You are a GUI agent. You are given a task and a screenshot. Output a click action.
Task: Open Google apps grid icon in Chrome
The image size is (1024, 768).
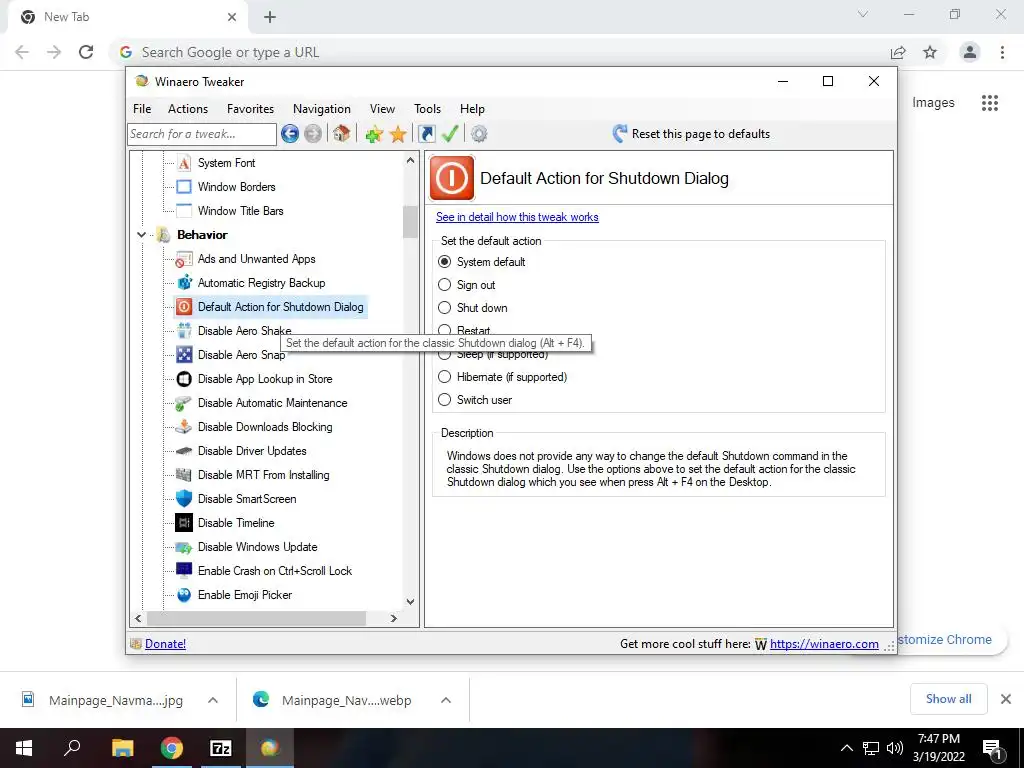pos(990,103)
